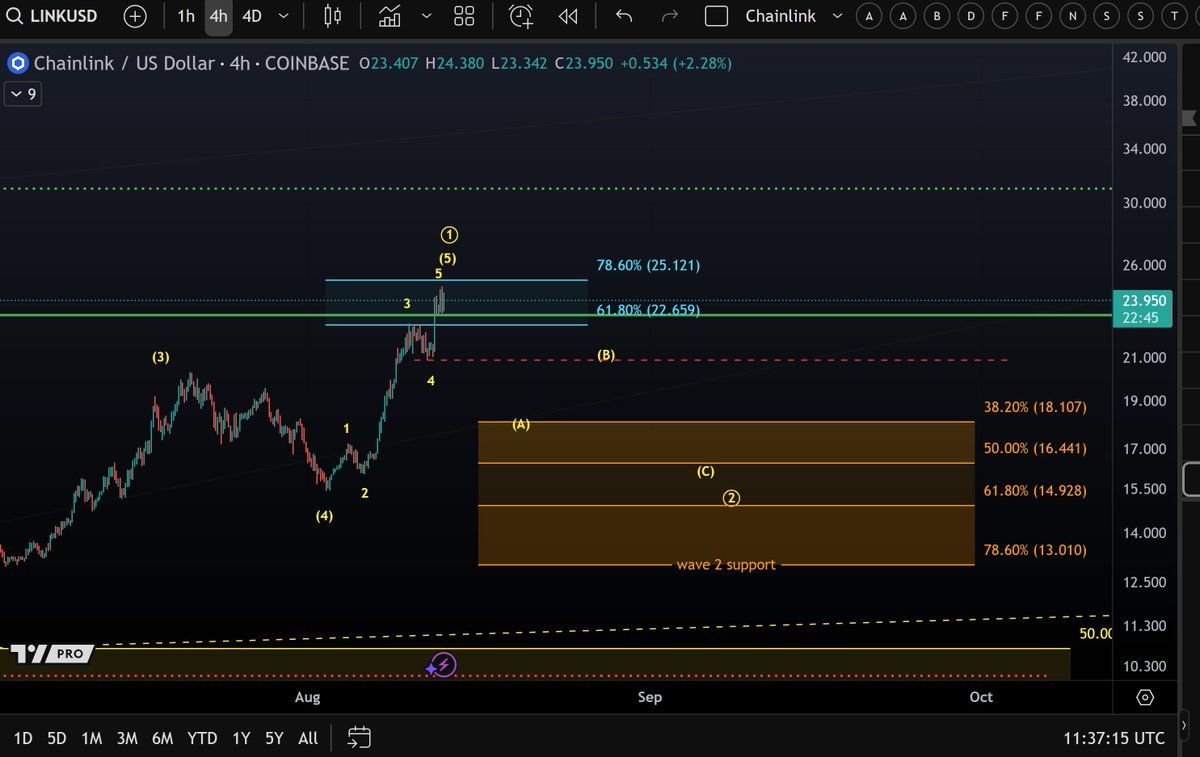
Task: Undo the last chart action
Action: [624, 16]
